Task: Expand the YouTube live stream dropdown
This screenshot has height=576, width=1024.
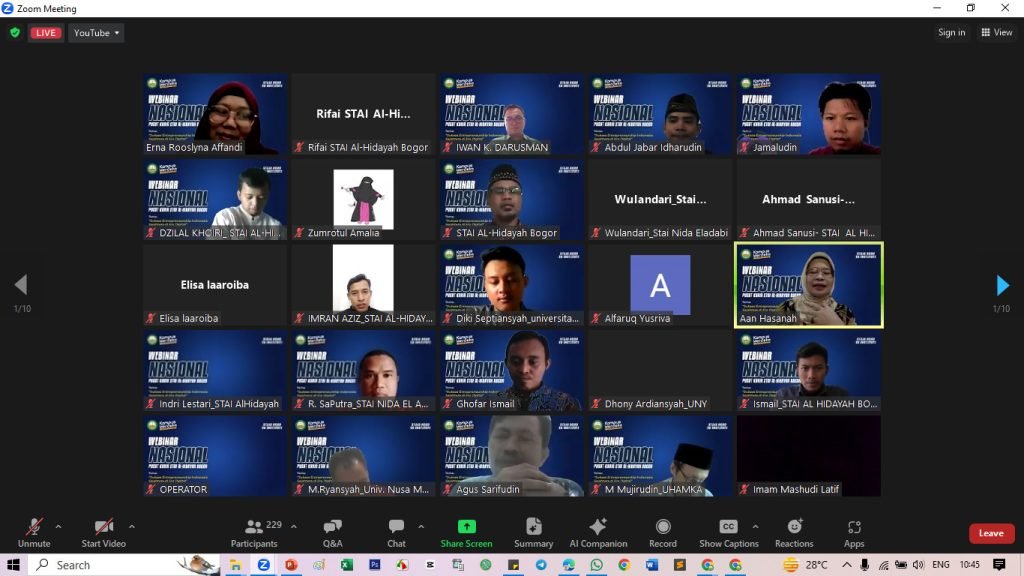Action: (97, 33)
